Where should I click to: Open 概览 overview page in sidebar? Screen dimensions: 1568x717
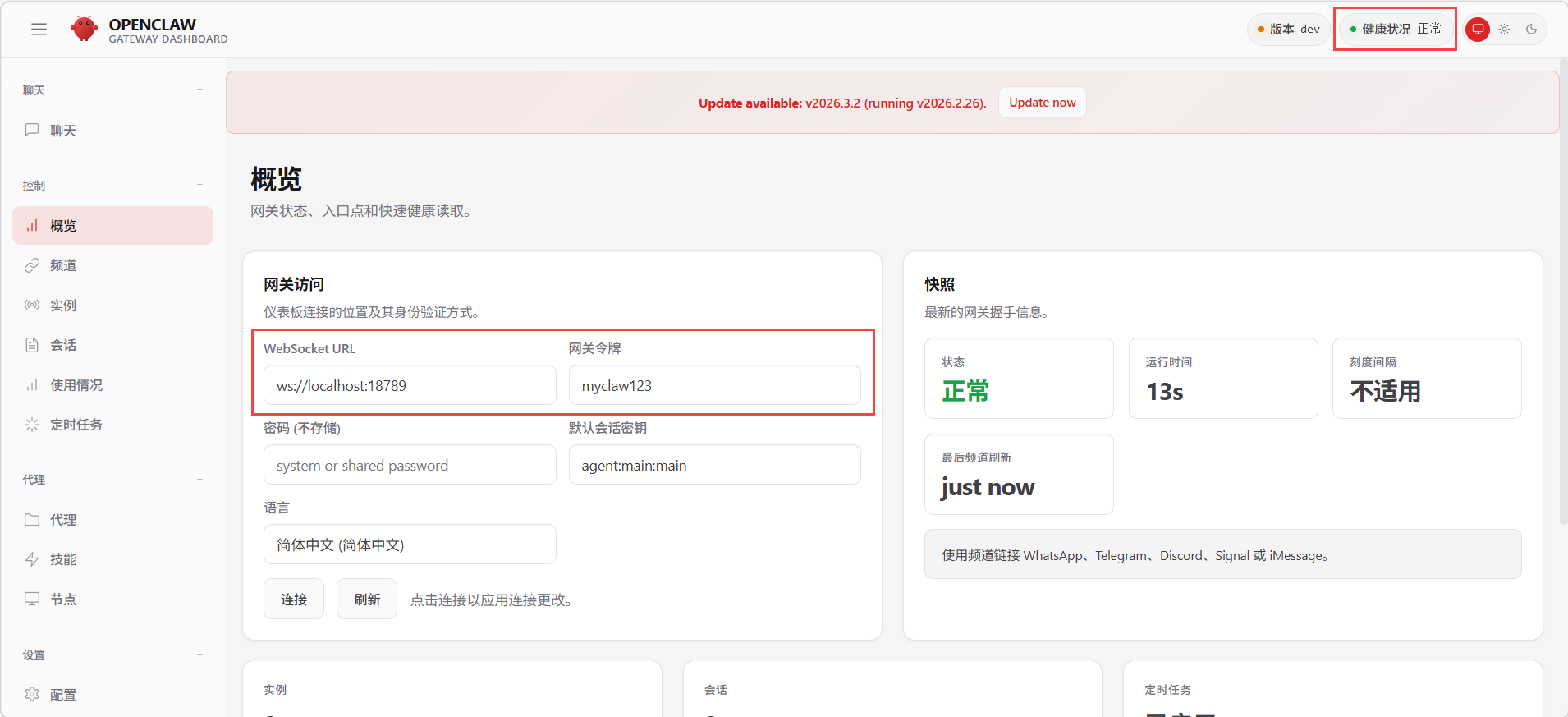112,226
